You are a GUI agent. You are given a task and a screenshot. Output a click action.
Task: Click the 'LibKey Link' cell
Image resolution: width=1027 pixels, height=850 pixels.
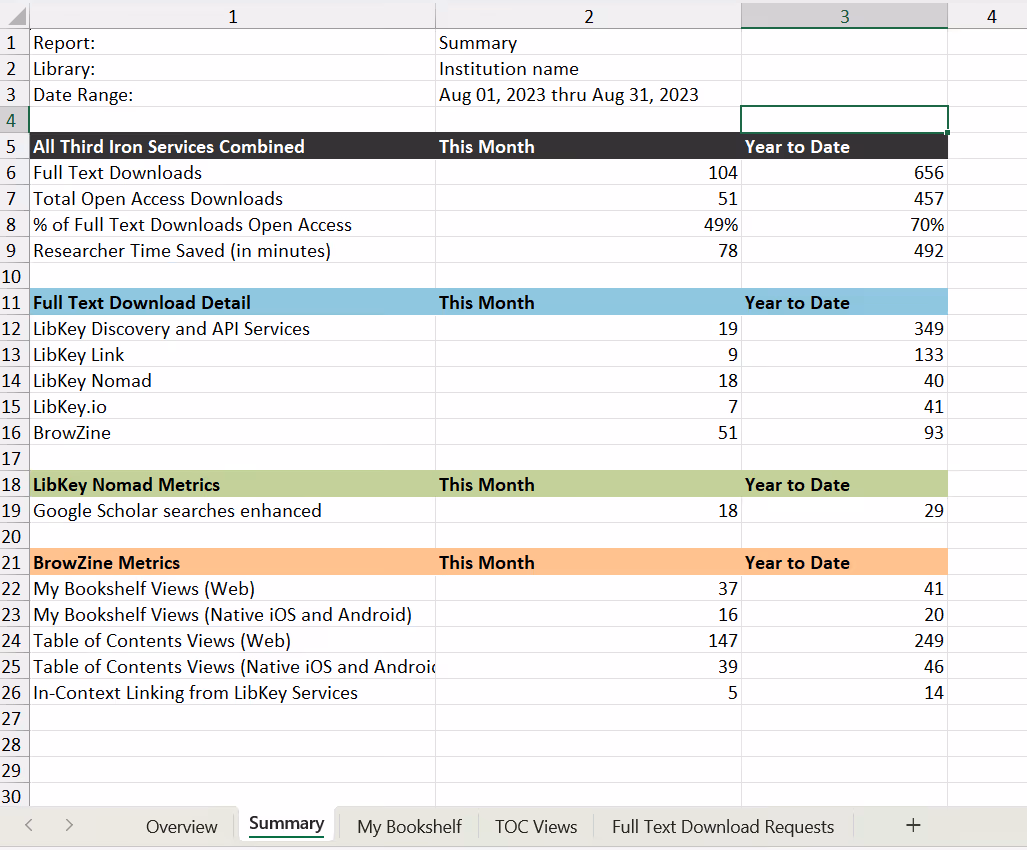point(233,354)
